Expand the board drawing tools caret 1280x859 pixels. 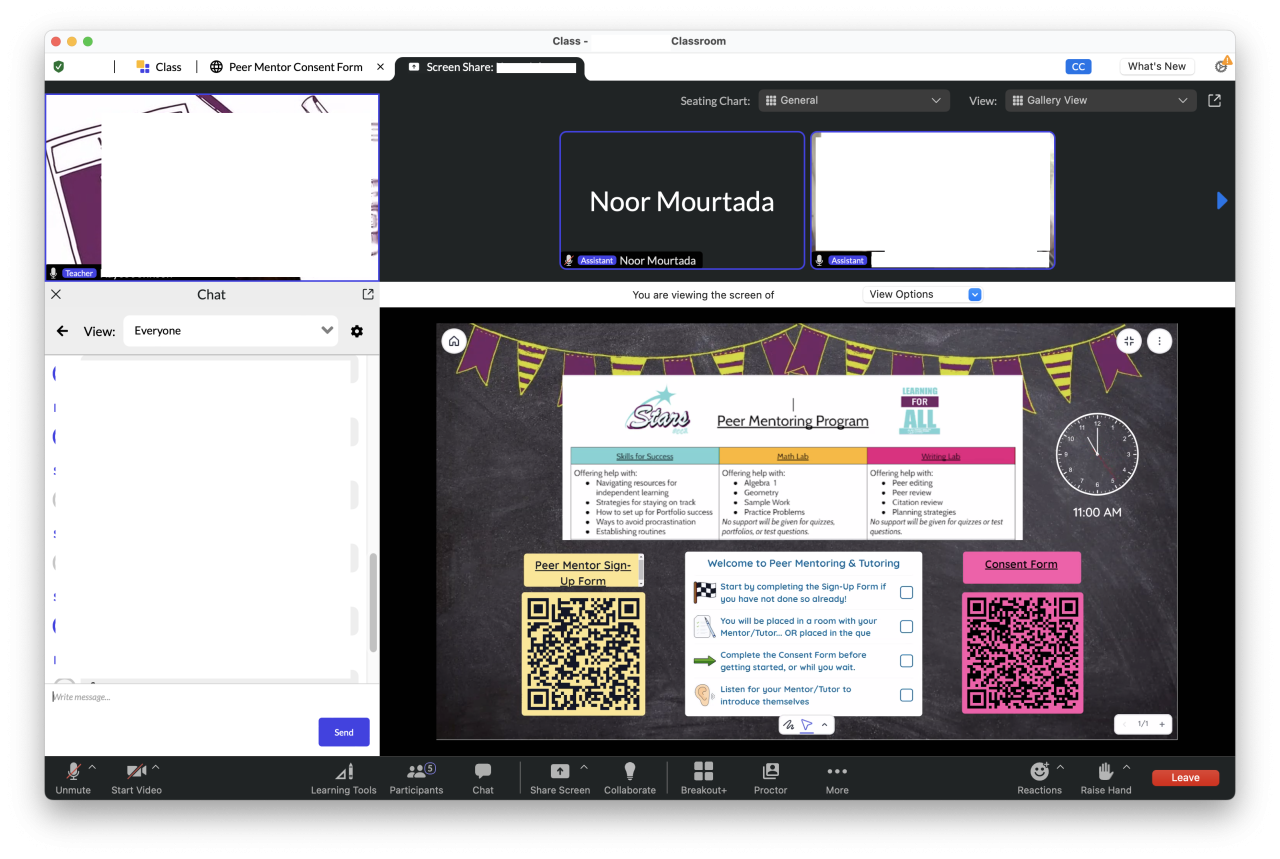point(825,725)
